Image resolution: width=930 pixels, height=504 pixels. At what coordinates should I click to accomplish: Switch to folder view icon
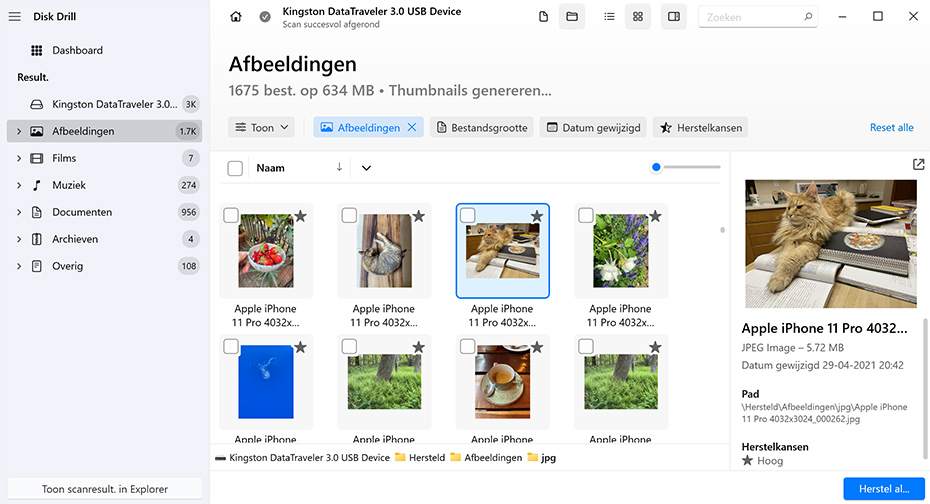pos(572,17)
